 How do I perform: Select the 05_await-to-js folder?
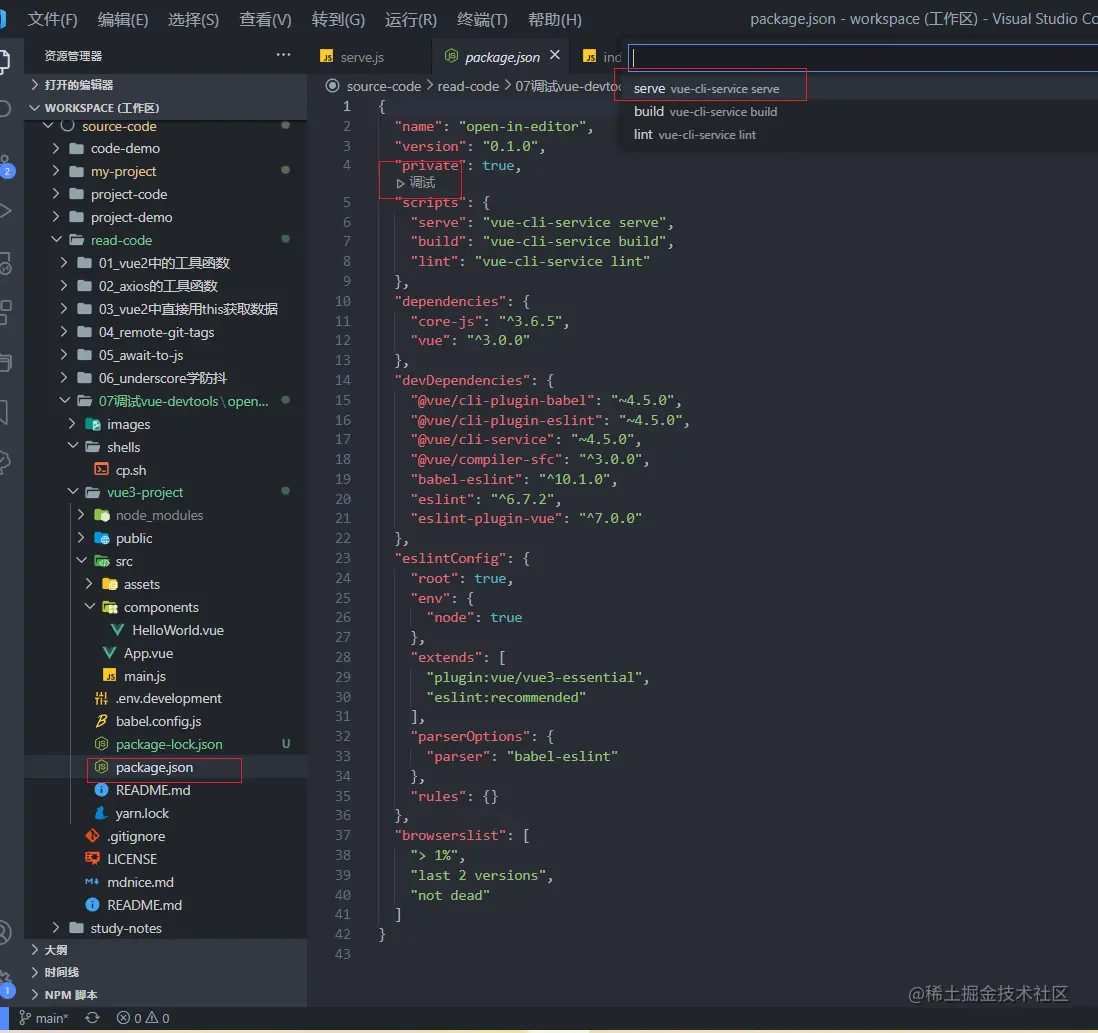point(166,355)
